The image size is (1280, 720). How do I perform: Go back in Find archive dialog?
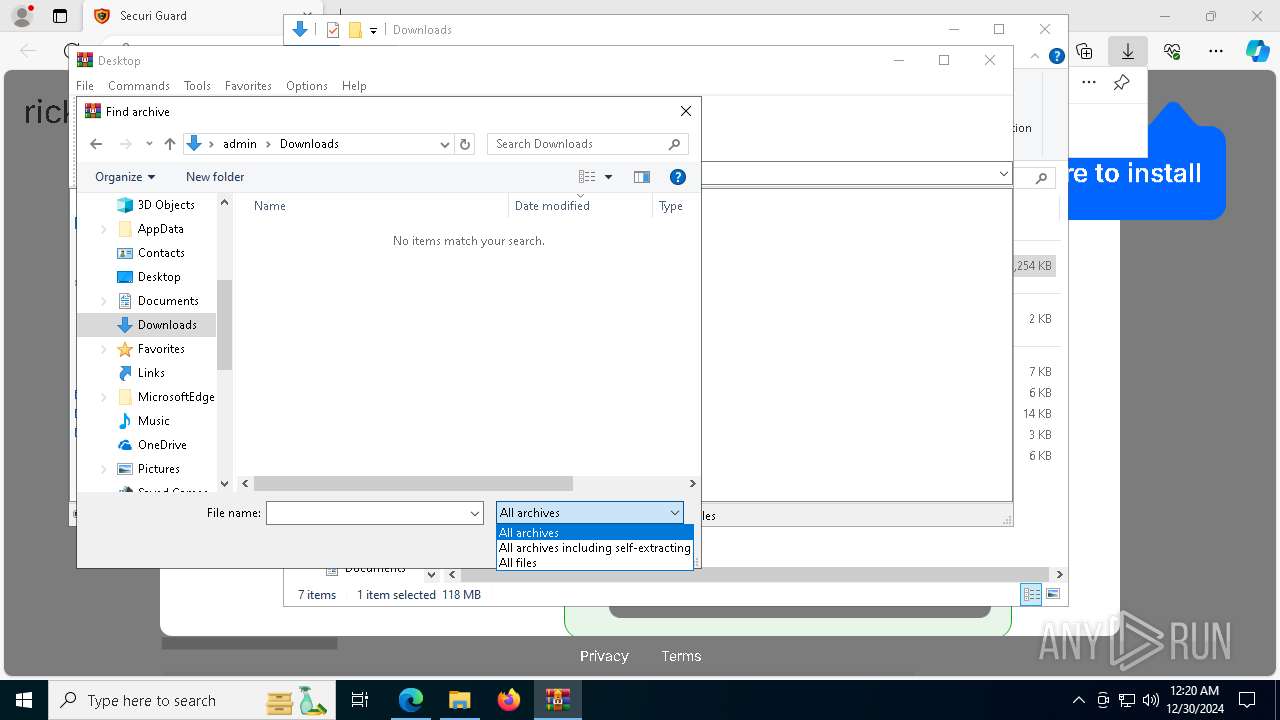tap(96, 144)
